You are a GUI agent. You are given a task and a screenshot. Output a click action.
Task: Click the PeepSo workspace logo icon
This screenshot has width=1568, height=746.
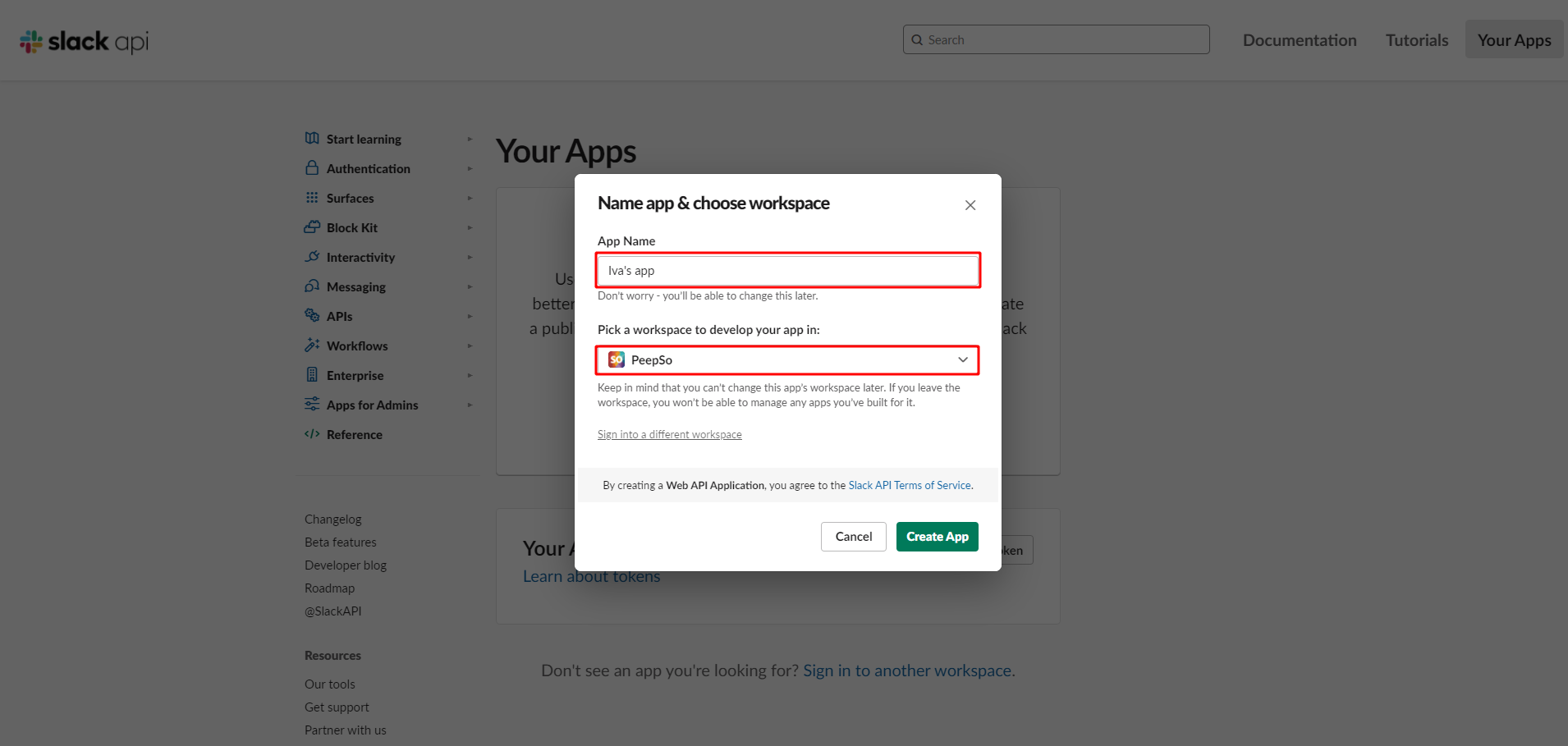pos(616,359)
